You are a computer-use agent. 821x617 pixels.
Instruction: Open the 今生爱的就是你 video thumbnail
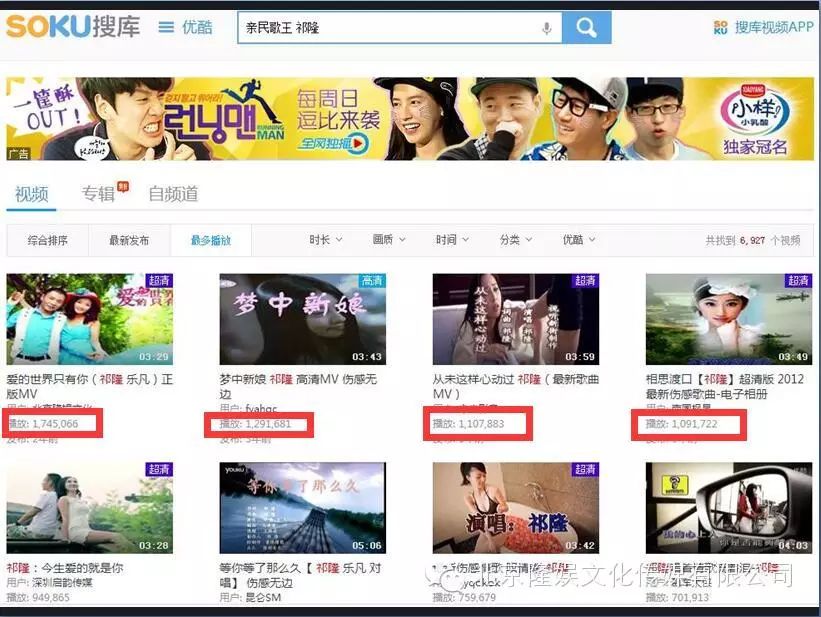point(90,508)
